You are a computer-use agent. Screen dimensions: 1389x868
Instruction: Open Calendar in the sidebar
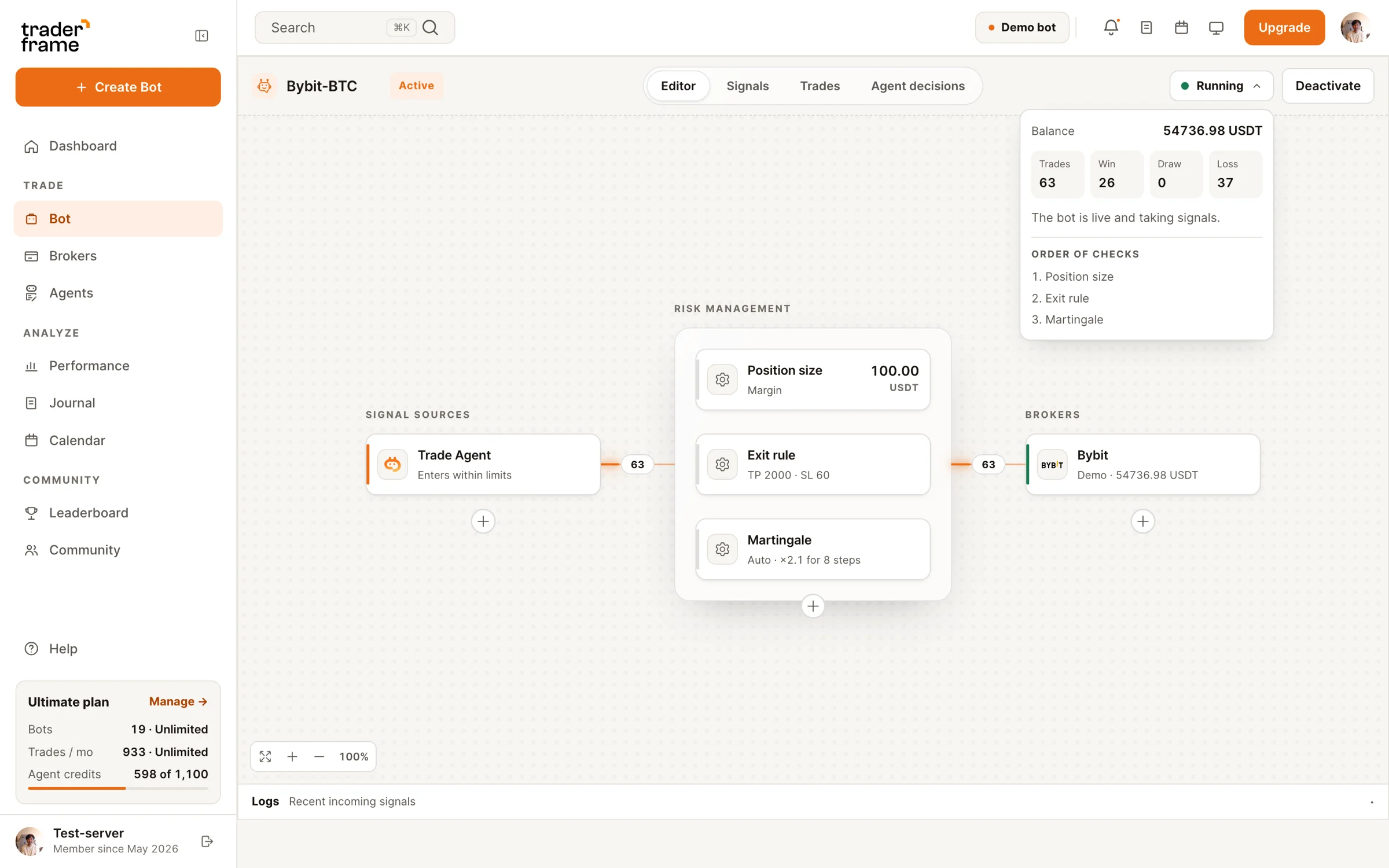[x=118, y=440]
